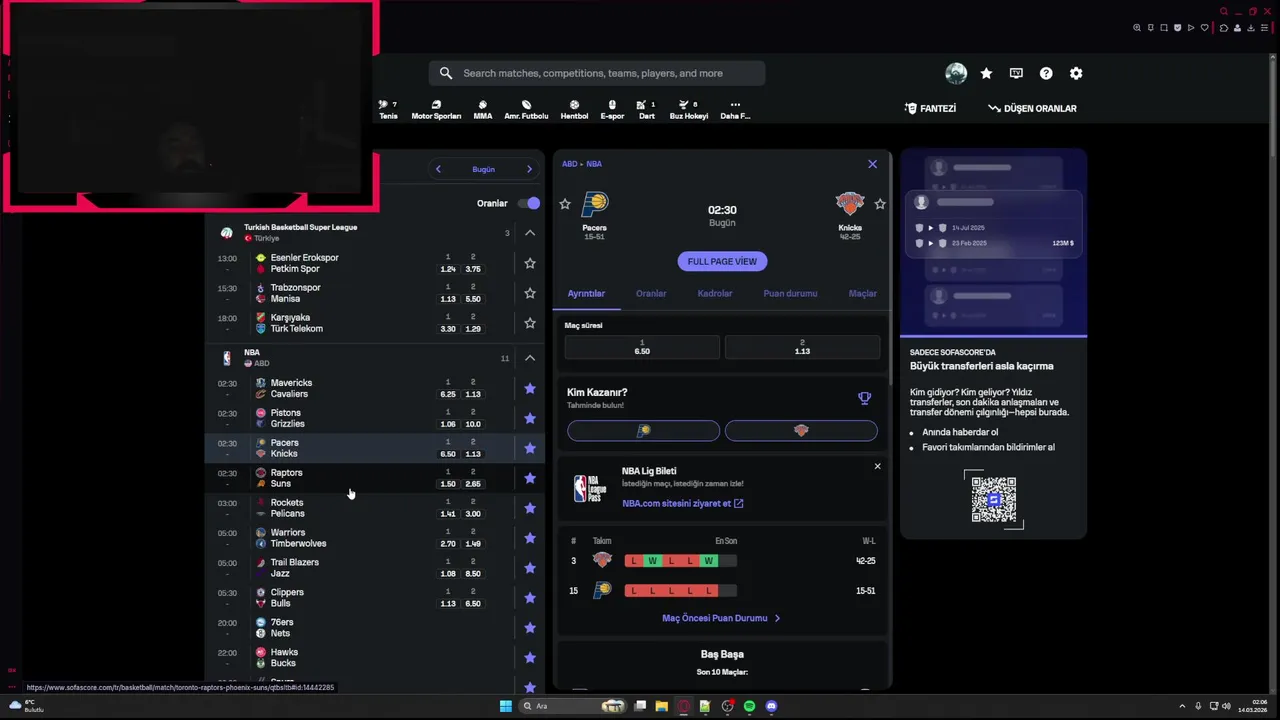1280x720 pixels.
Task: Select Maç süresi odds 6.50 for team 1
Action: click(x=642, y=347)
